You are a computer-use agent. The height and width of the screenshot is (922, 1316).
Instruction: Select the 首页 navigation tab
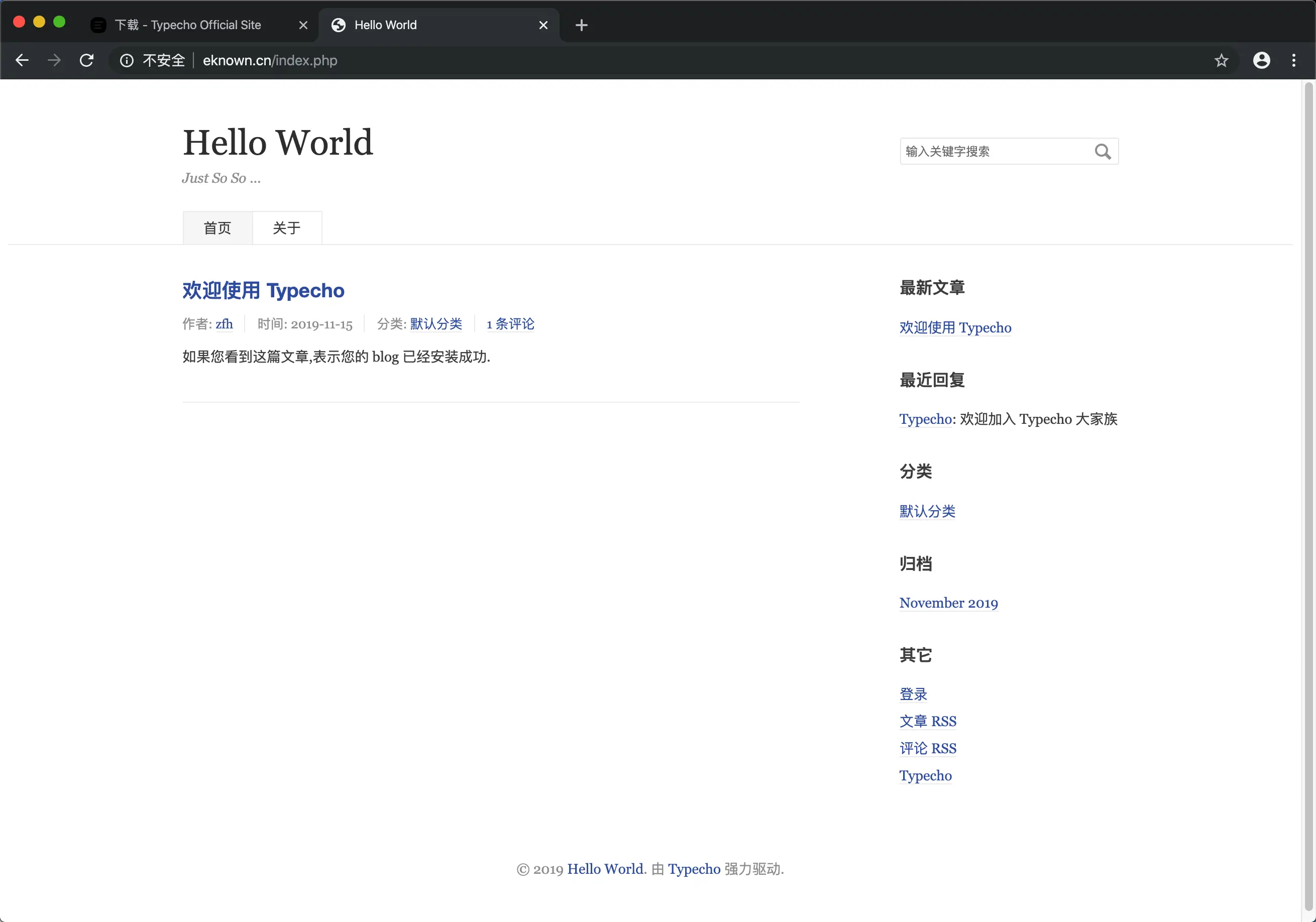point(217,228)
